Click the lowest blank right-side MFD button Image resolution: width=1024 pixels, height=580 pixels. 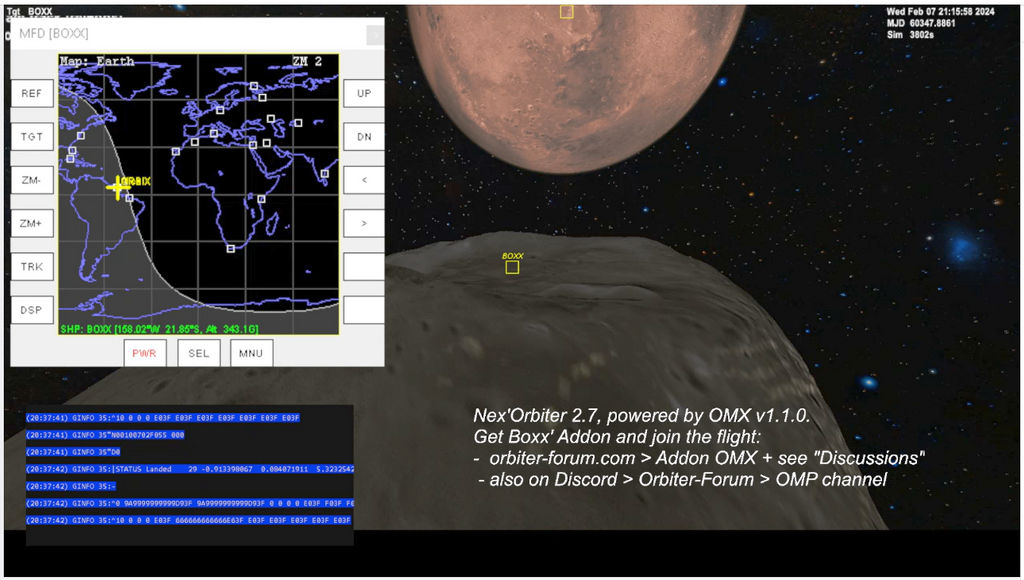click(364, 310)
